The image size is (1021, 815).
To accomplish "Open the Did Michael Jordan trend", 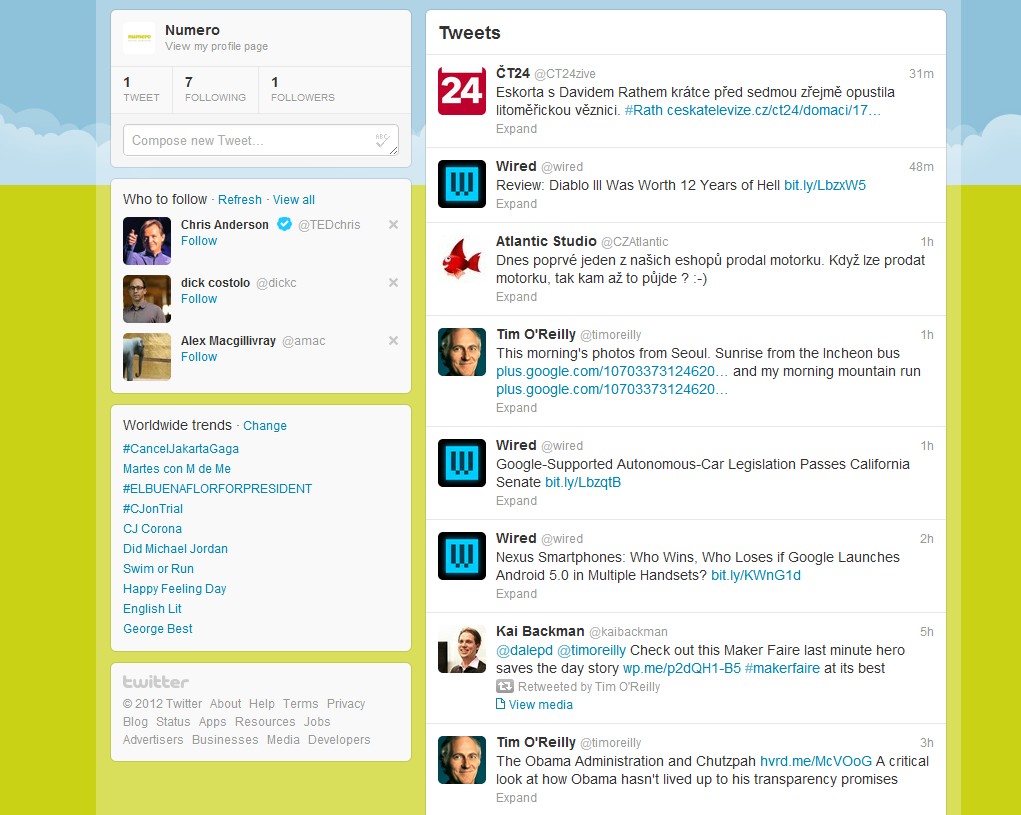I will tap(176, 549).
